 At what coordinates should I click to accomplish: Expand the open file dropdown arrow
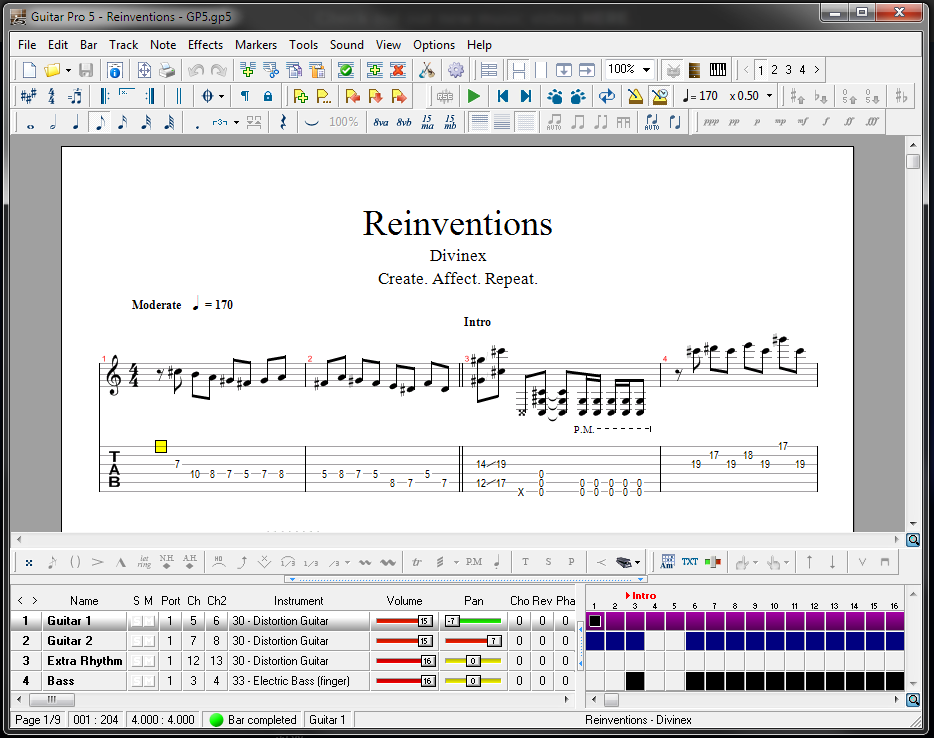click(68, 70)
